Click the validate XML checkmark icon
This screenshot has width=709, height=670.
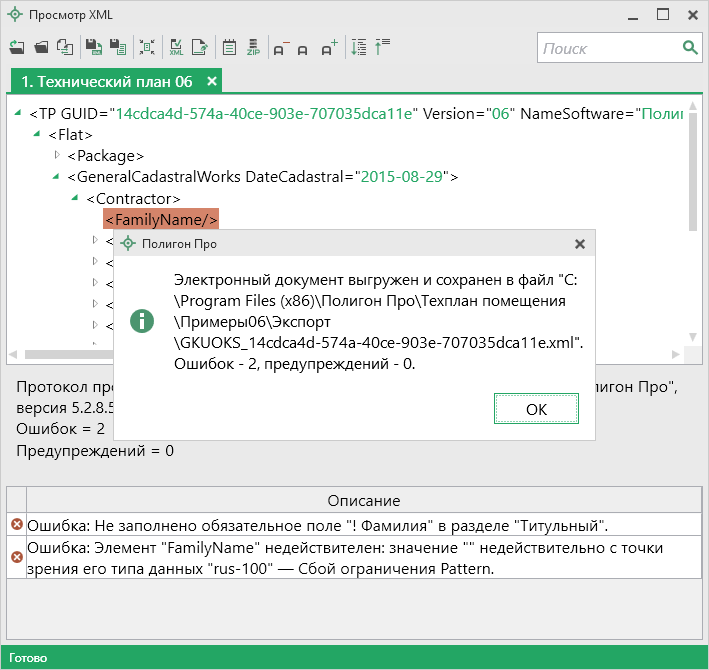pyautogui.click(x=176, y=47)
